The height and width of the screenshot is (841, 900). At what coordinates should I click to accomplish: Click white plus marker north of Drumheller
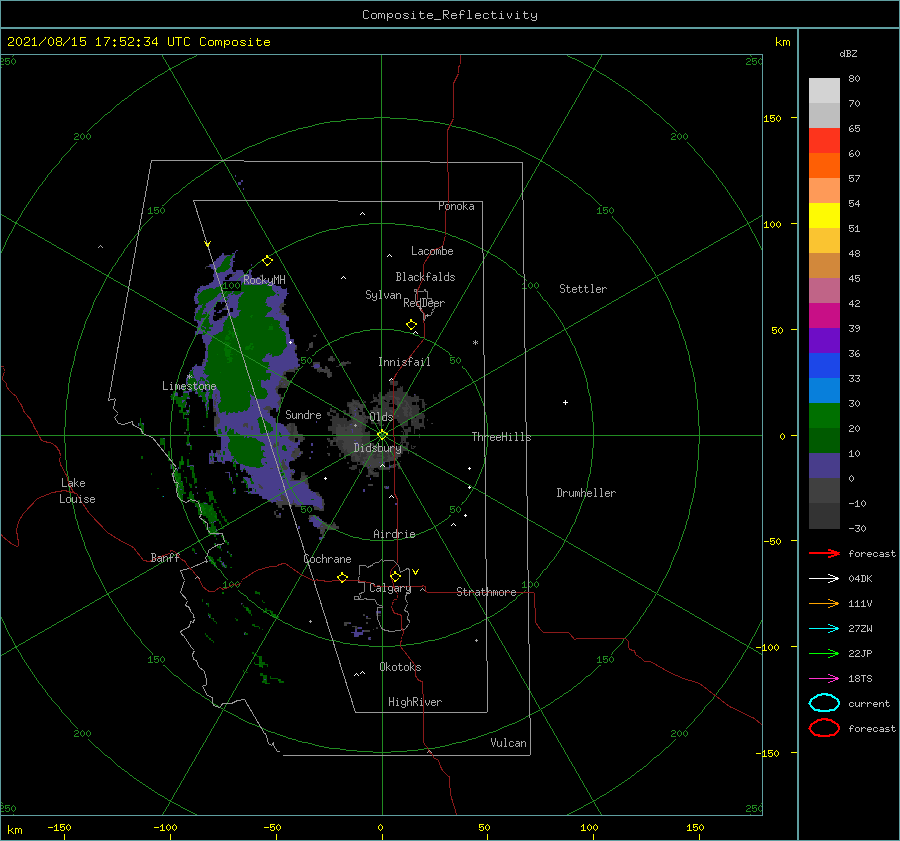point(565,402)
